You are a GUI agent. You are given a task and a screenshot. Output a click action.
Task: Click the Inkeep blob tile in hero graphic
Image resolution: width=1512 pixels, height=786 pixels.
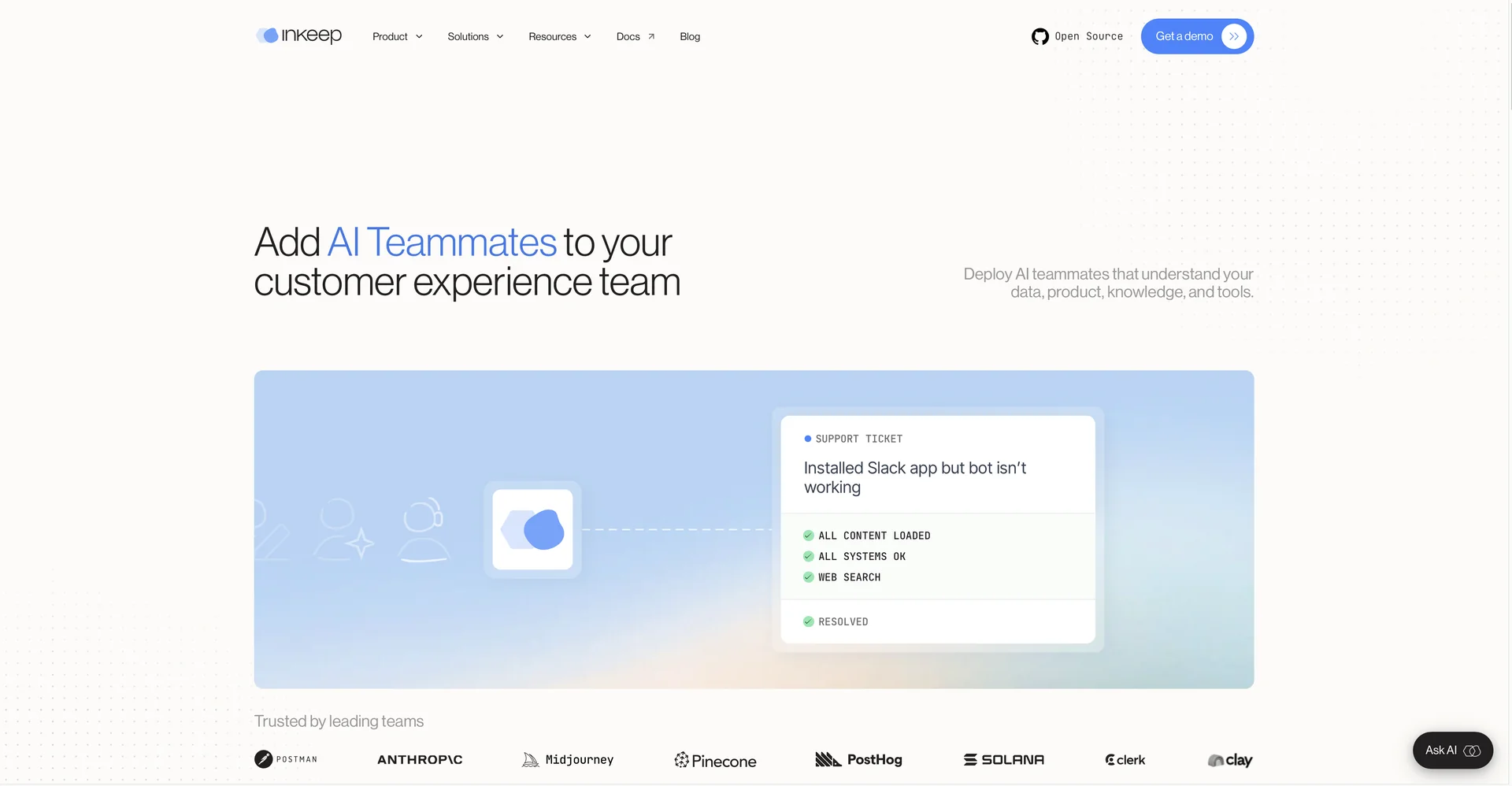coord(532,529)
